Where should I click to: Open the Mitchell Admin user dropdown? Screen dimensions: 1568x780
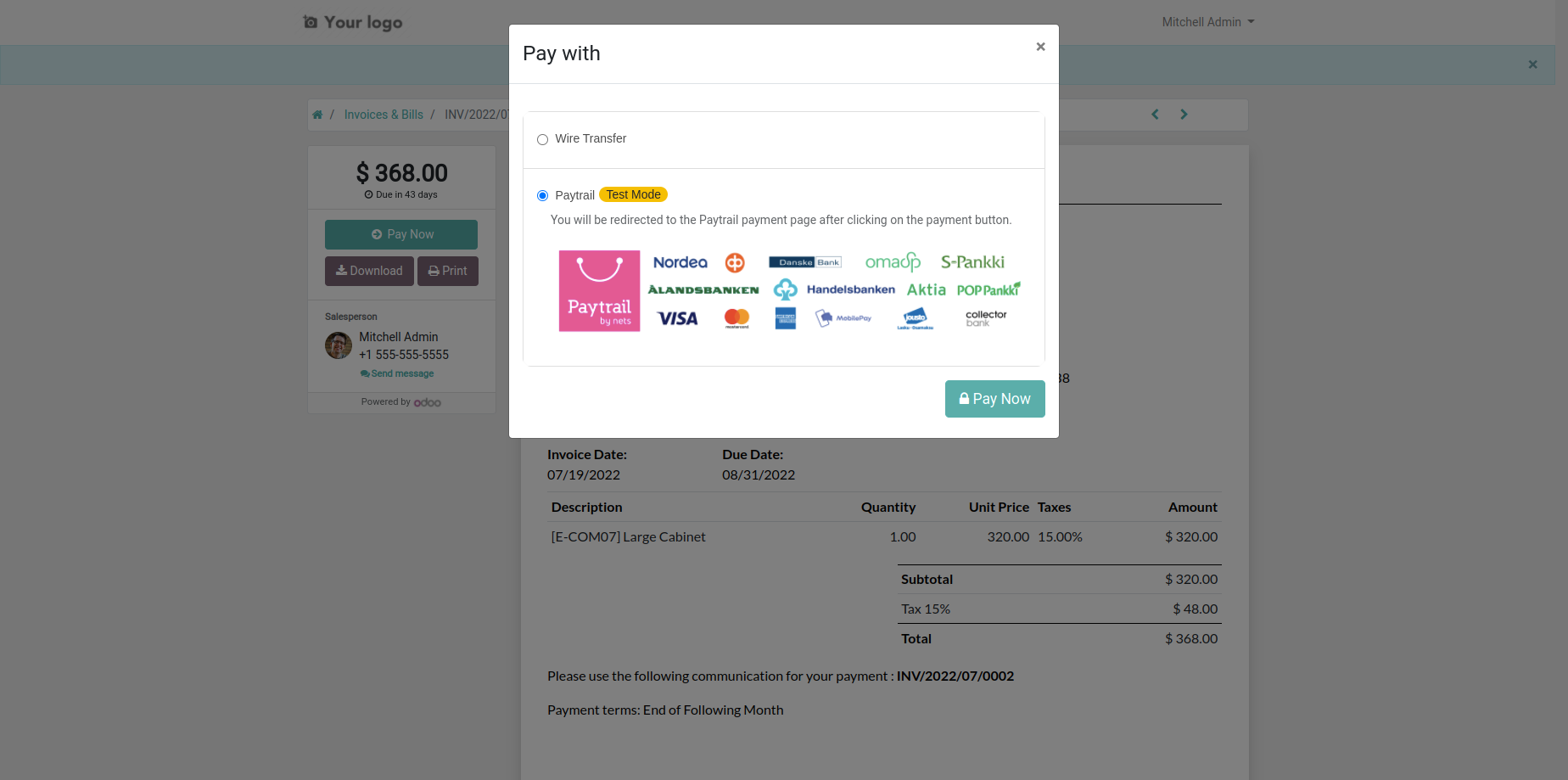(1207, 22)
